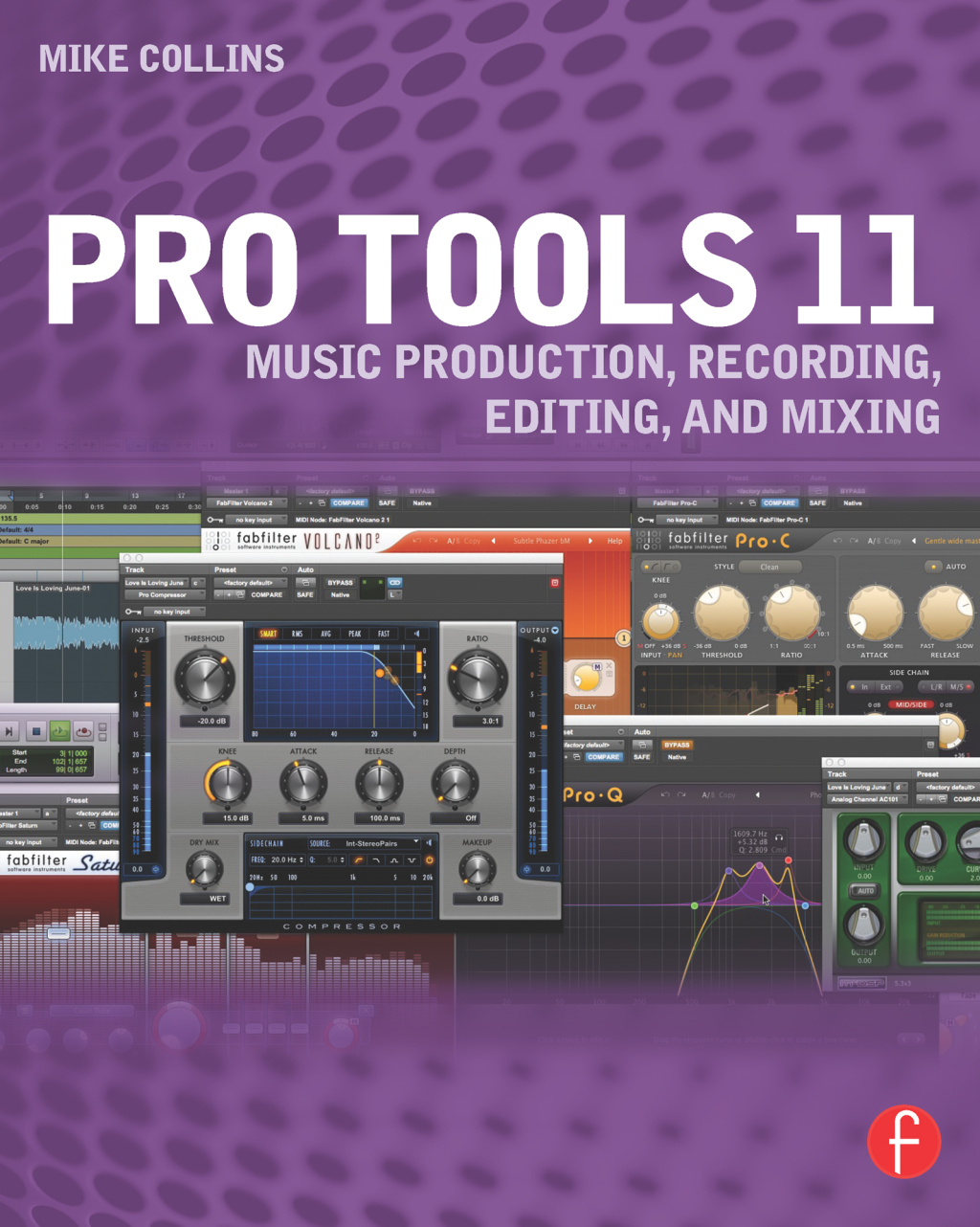Toggle AUTO release on Pro-C
Viewport: 980px width, 1227px height.
point(933,567)
